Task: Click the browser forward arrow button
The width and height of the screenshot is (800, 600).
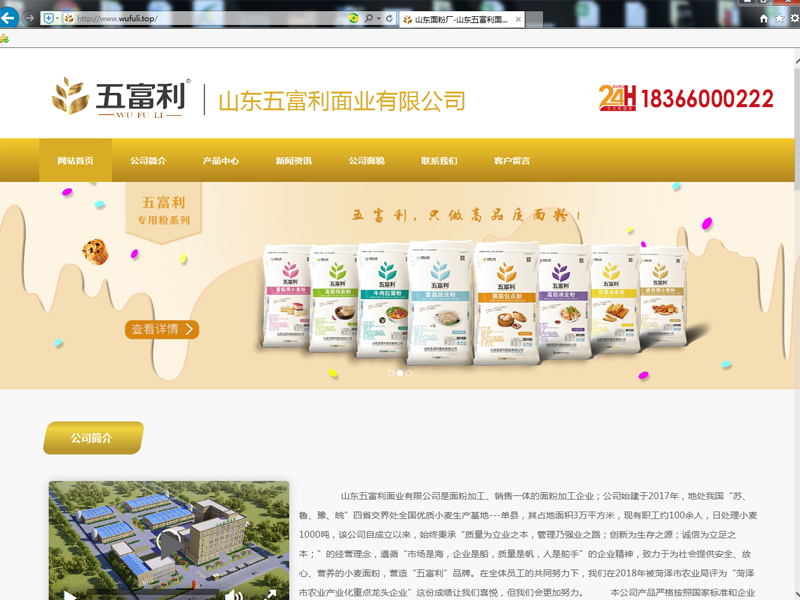Action: click(30, 18)
